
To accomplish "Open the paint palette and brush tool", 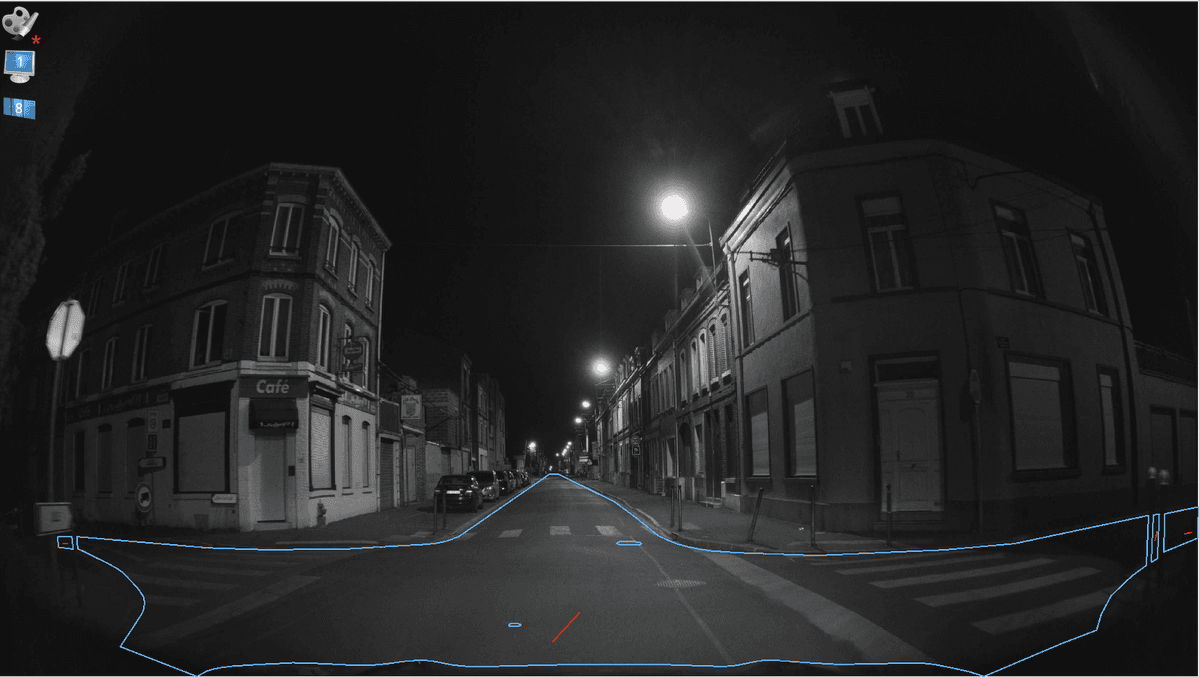I will coord(19,22).
